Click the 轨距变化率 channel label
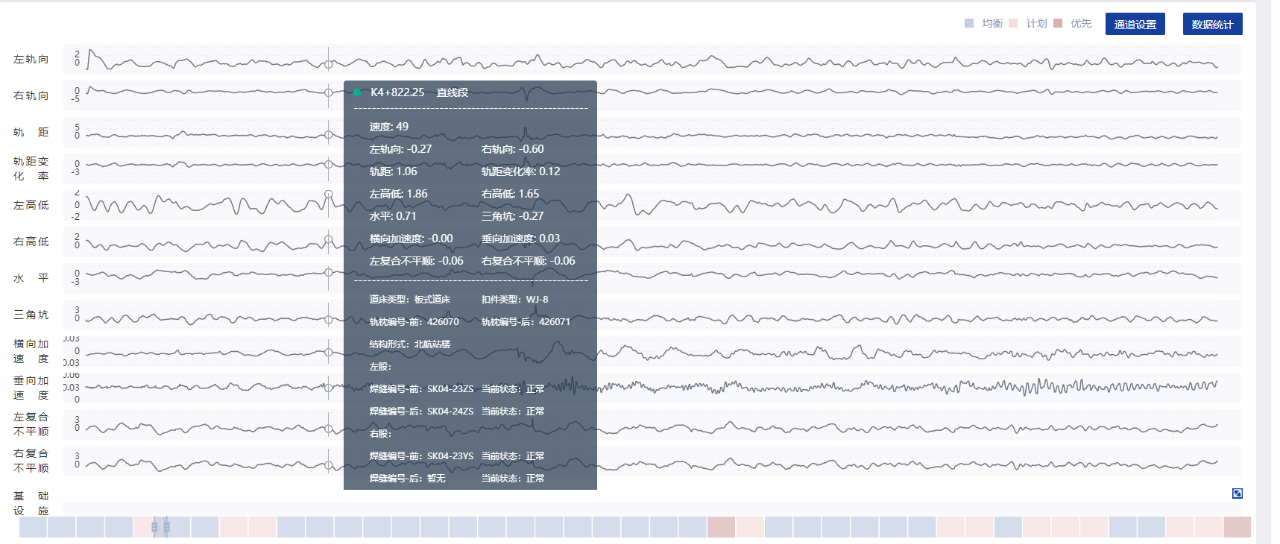 coord(31,168)
